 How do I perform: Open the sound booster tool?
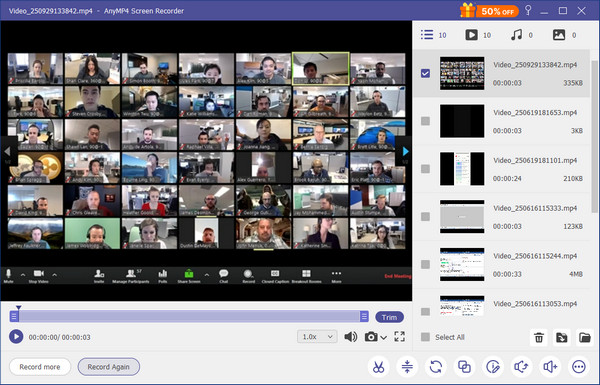click(550, 367)
